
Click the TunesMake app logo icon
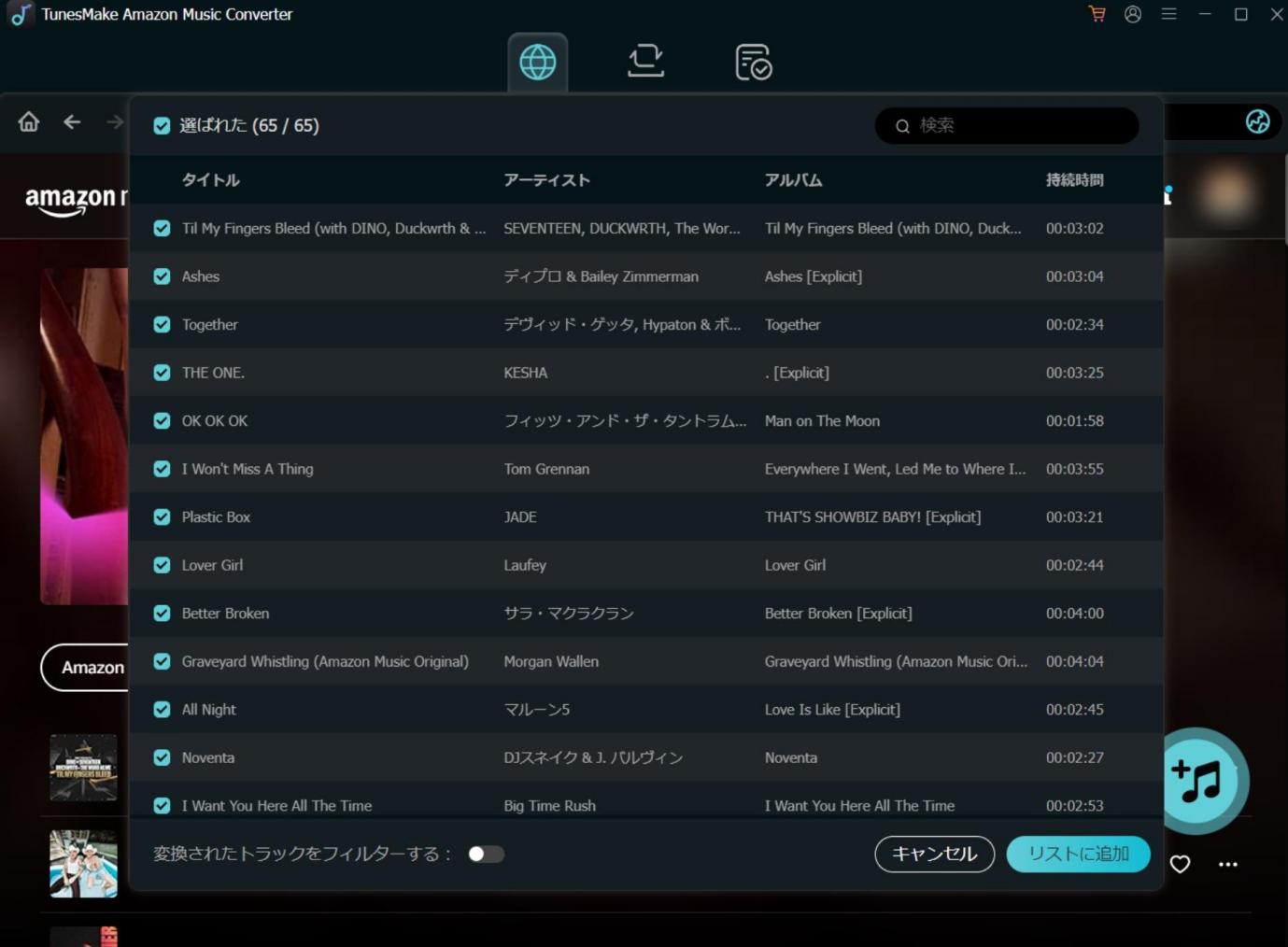coord(21,14)
